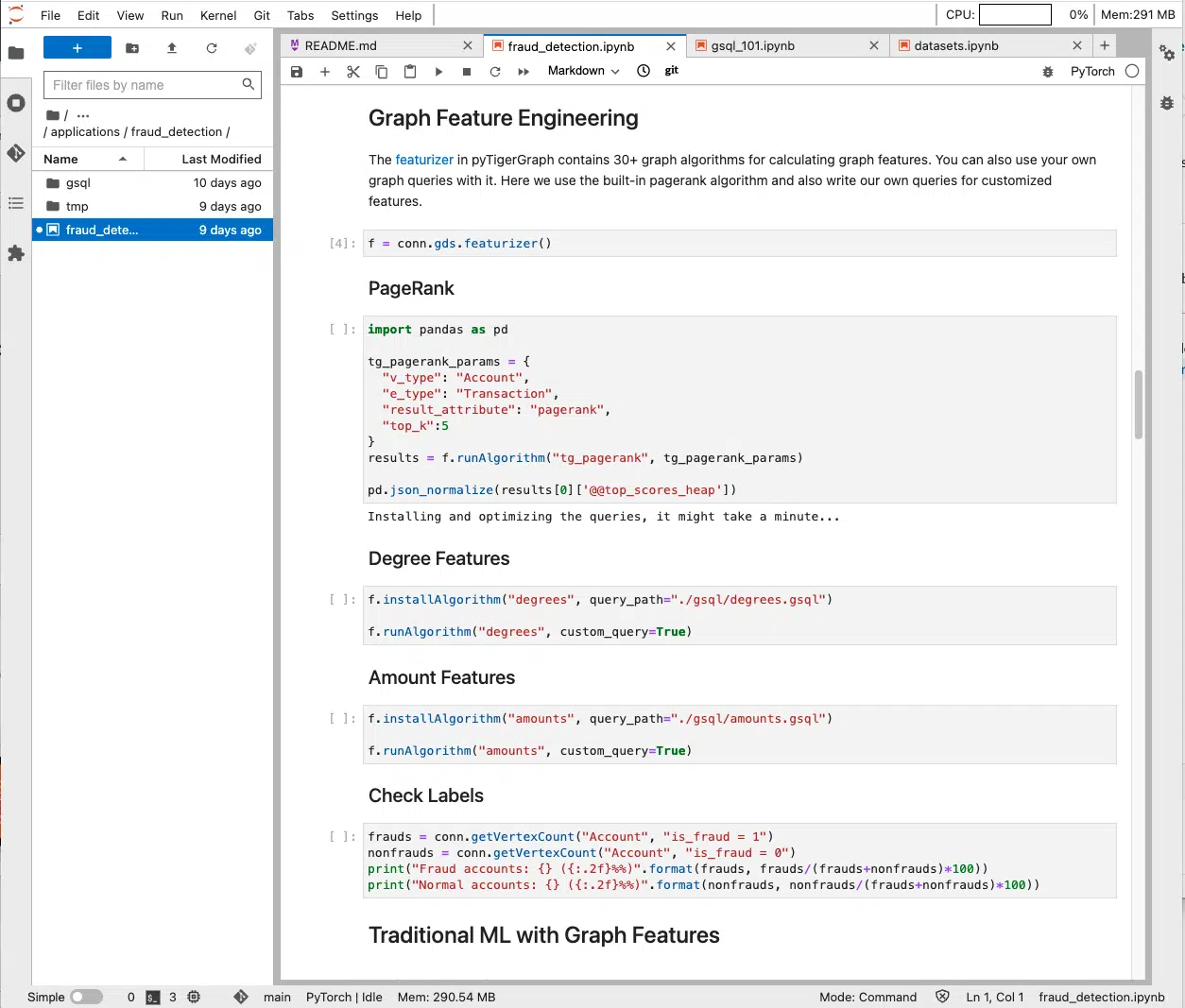Screen dimensions: 1185x1008
Task: Open the File menu
Action: pyautogui.click(x=51, y=15)
